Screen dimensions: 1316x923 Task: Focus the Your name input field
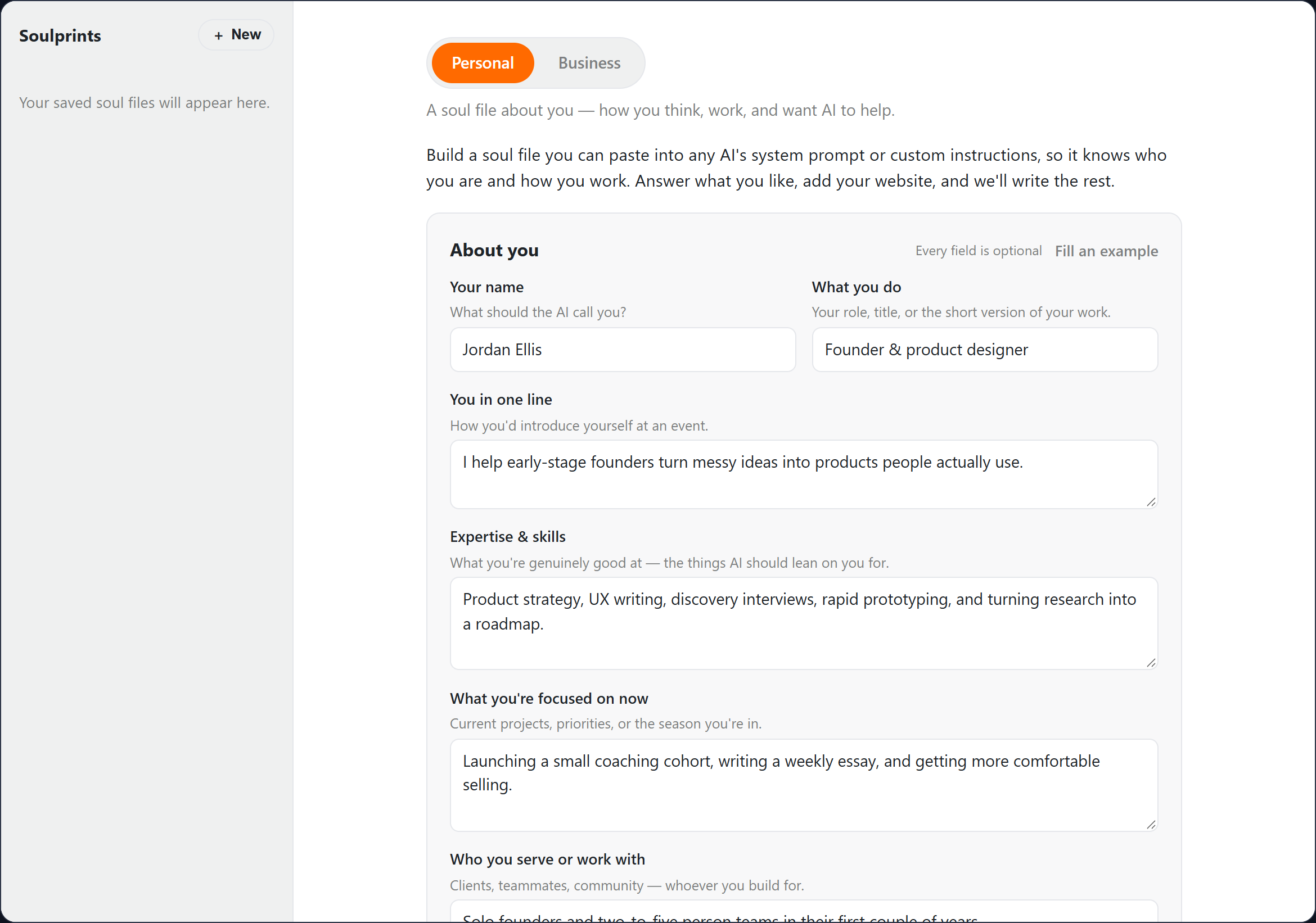(623, 350)
